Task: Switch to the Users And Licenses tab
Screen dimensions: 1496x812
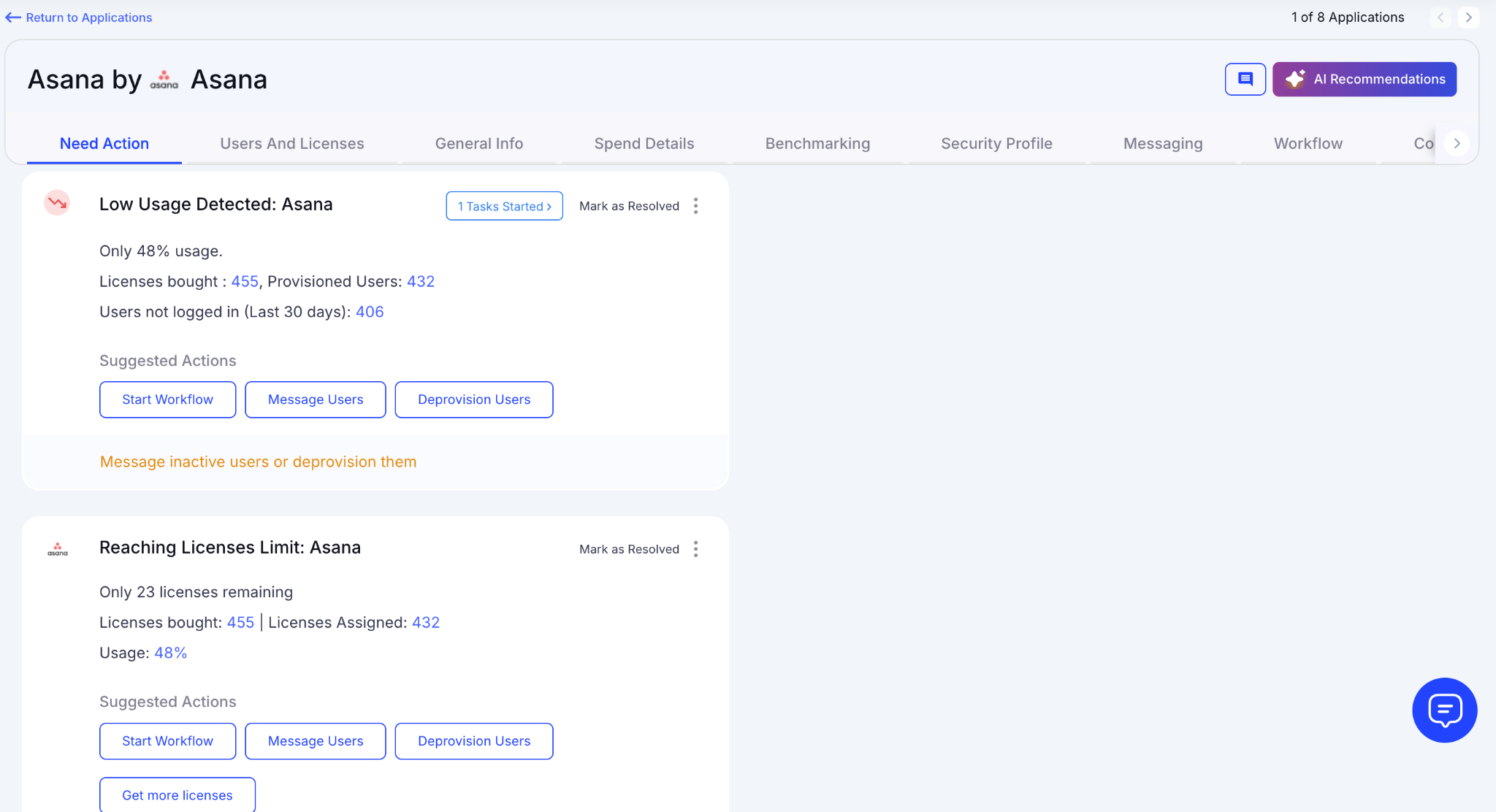Action: pos(291,144)
